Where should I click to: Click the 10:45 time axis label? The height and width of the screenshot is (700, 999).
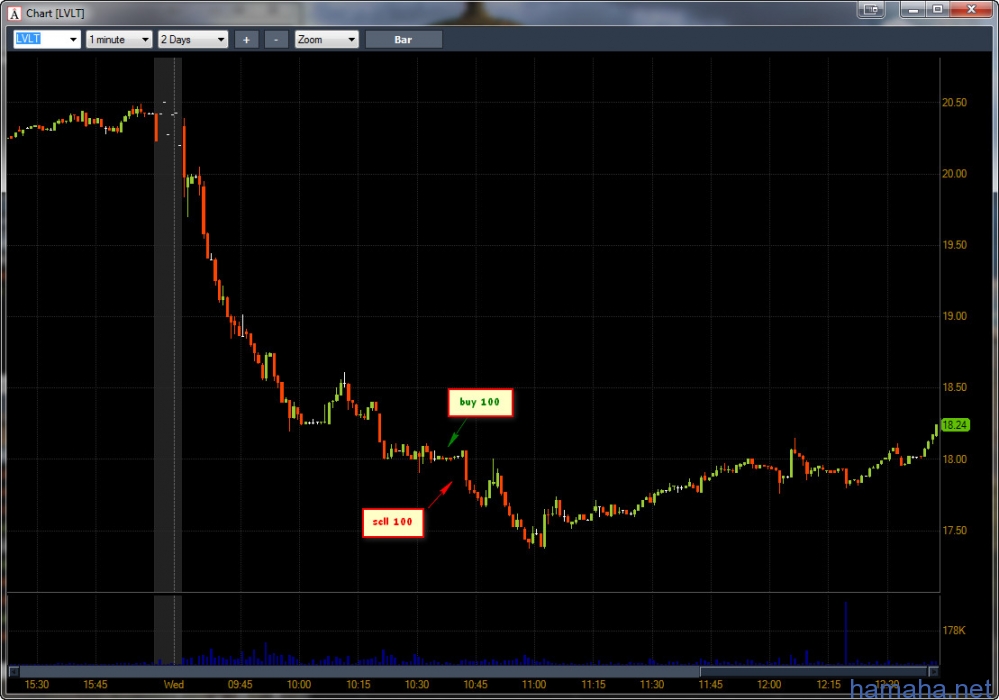pyautogui.click(x=475, y=685)
